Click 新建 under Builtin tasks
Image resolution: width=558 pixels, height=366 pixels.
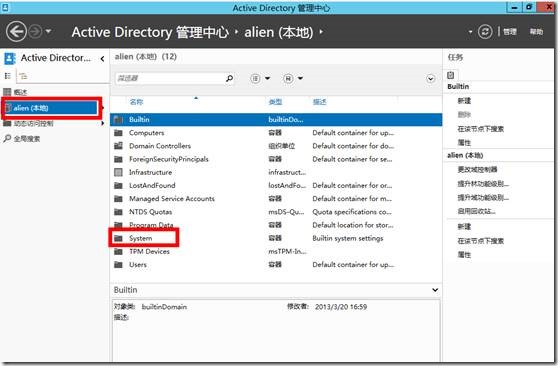[x=464, y=101]
